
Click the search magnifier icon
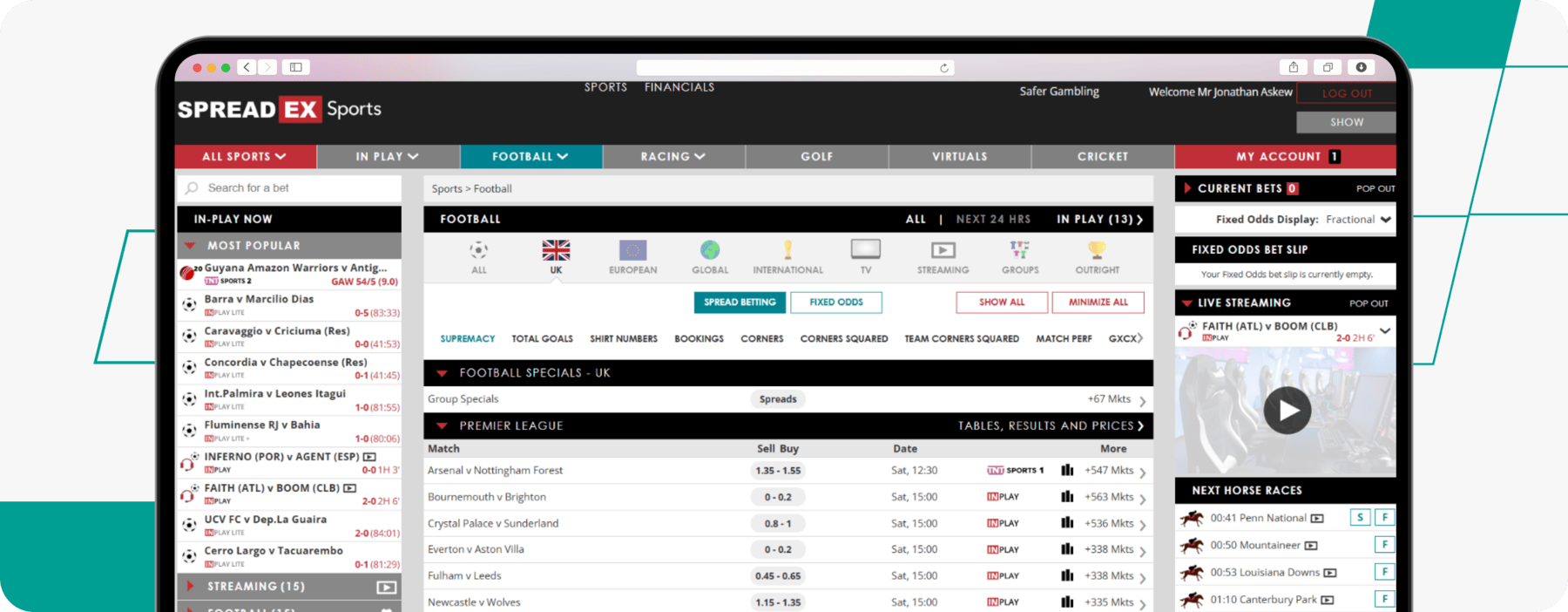click(192, 188)
